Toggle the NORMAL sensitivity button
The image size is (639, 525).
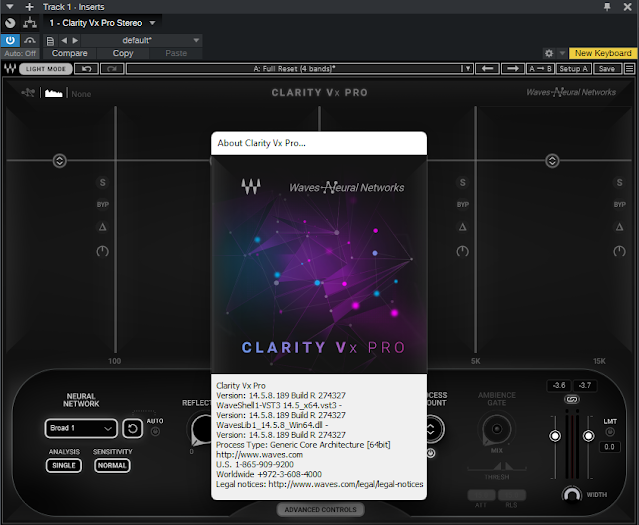coord(112,465)
